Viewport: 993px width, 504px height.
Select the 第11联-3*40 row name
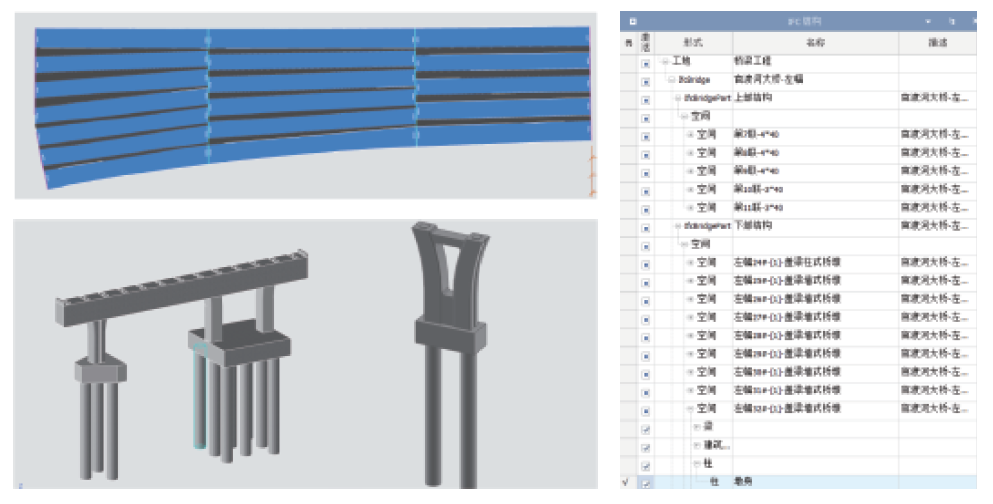(x=758, y=208)
